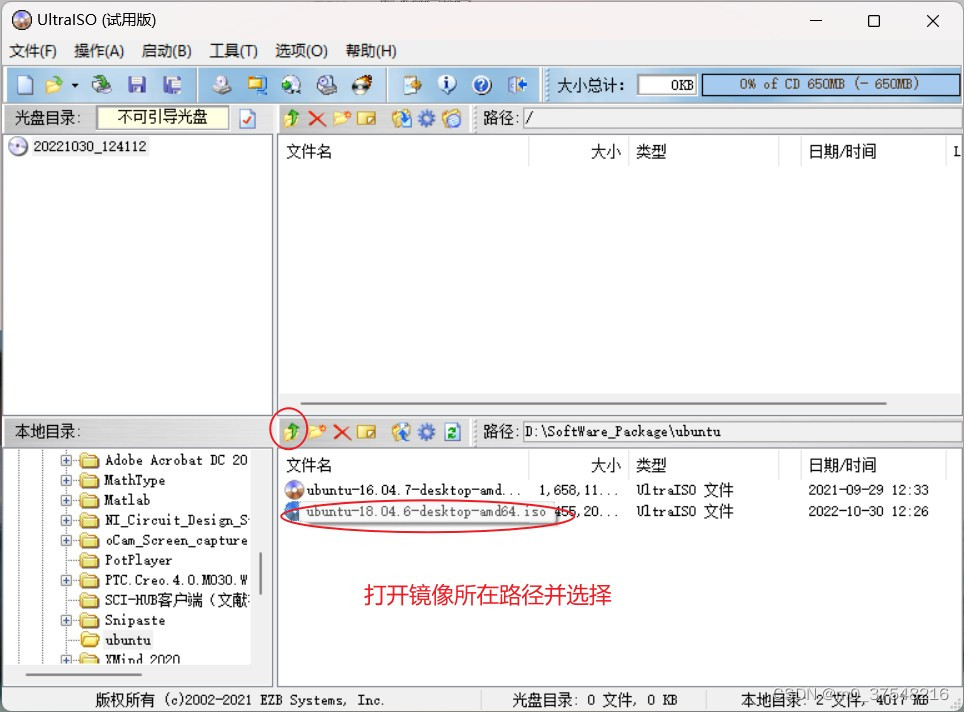The width and height of the screenshot is (964, 712).
Task: Click the set boot file icon in disc toolbar
Action: coord(451,118)
